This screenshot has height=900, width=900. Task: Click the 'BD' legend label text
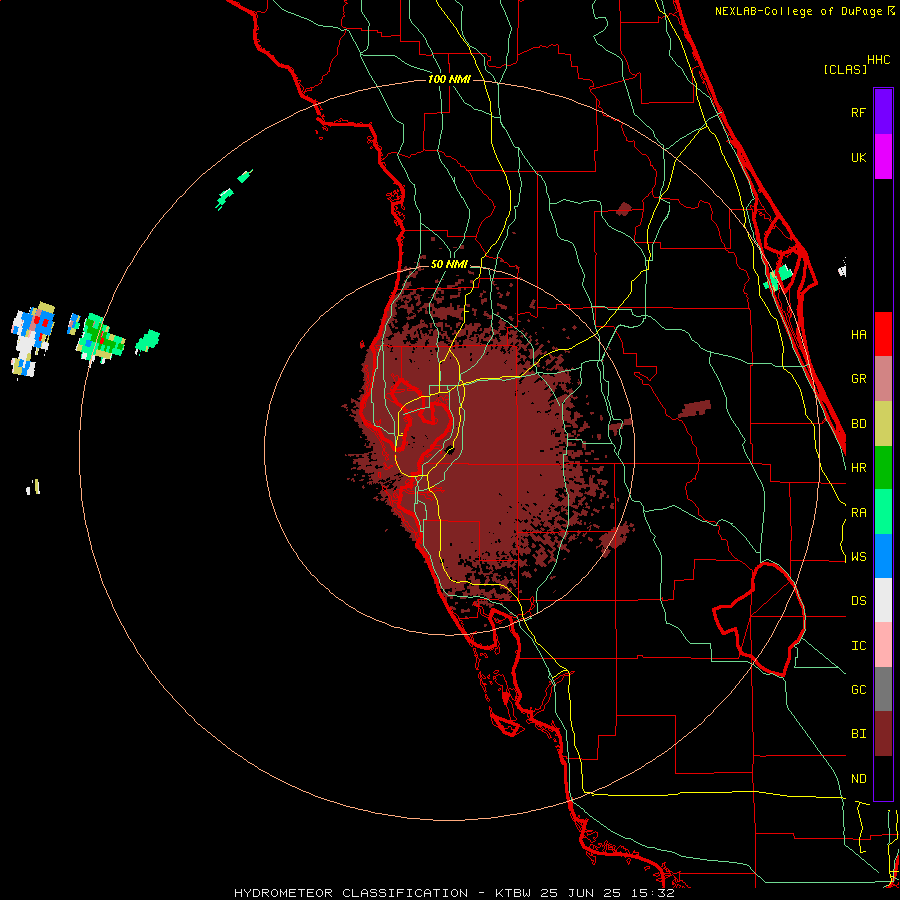[858, 424]
